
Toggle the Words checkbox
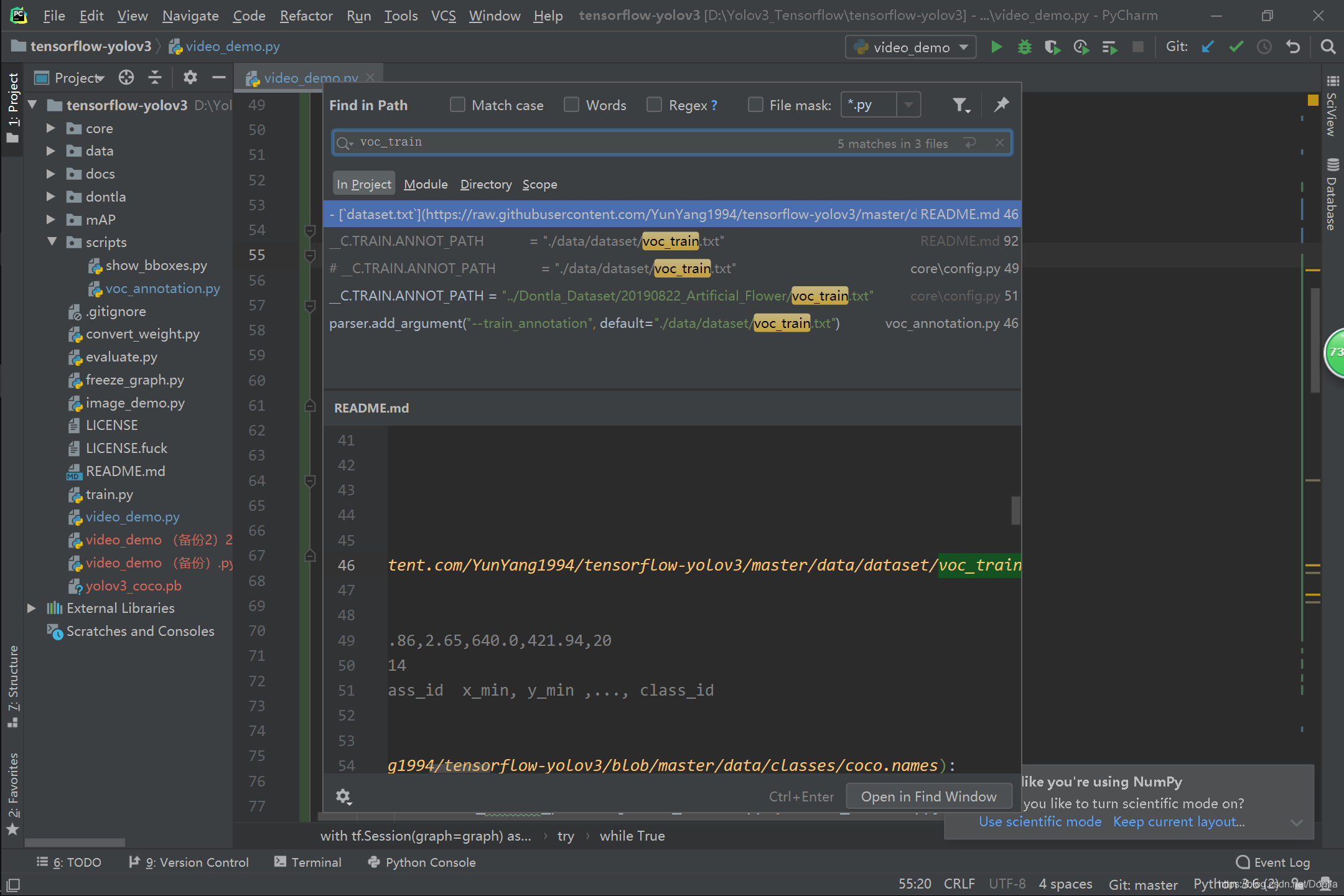click(x=571, y=105)
